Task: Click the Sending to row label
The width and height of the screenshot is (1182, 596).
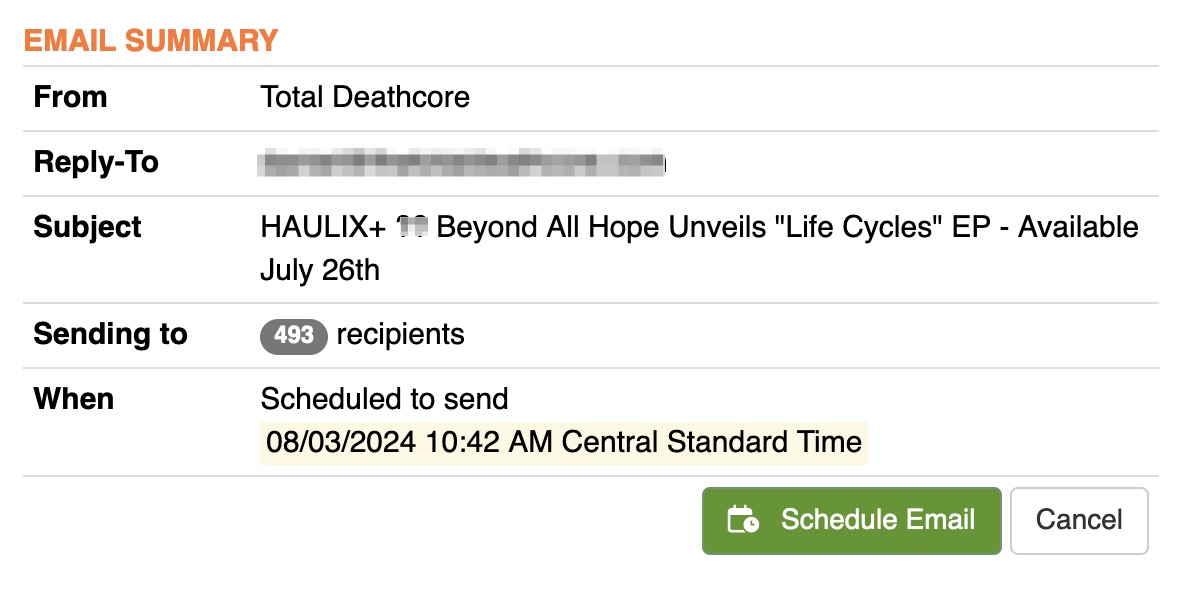Action: pyautogui.click(x=110, y=335)
